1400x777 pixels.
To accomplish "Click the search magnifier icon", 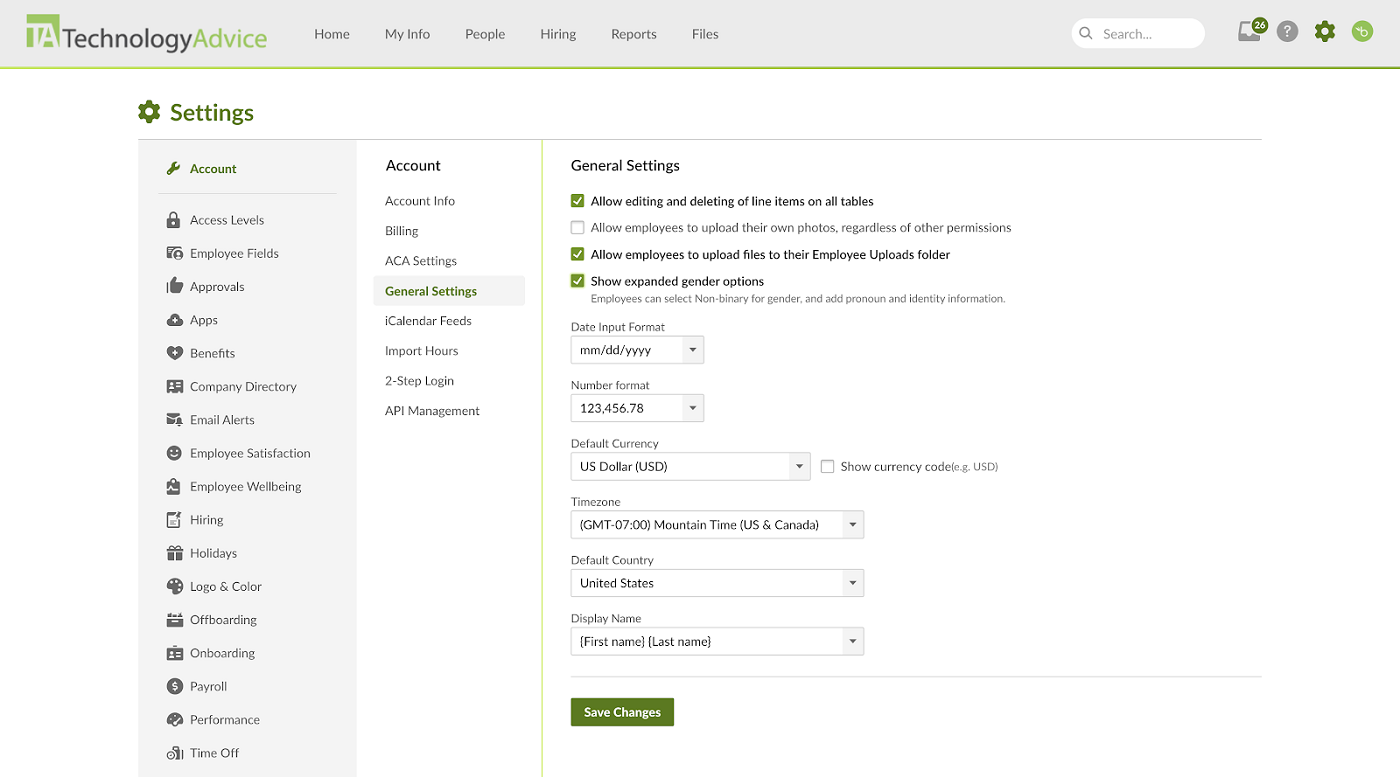I will (1086, 34).
